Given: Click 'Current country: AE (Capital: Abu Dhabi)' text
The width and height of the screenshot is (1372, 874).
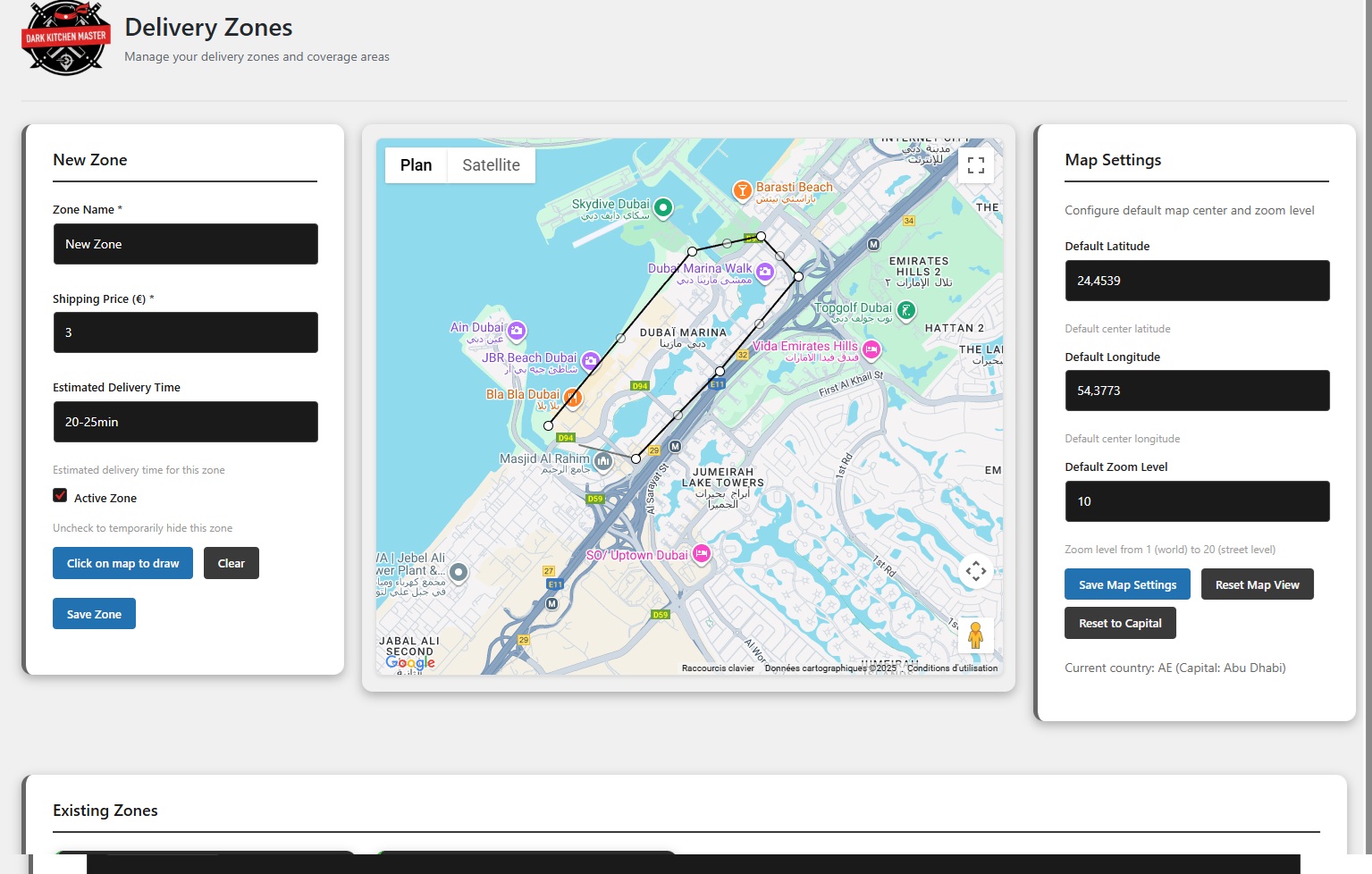Looking at the screenshot, I should point(1174,668).
